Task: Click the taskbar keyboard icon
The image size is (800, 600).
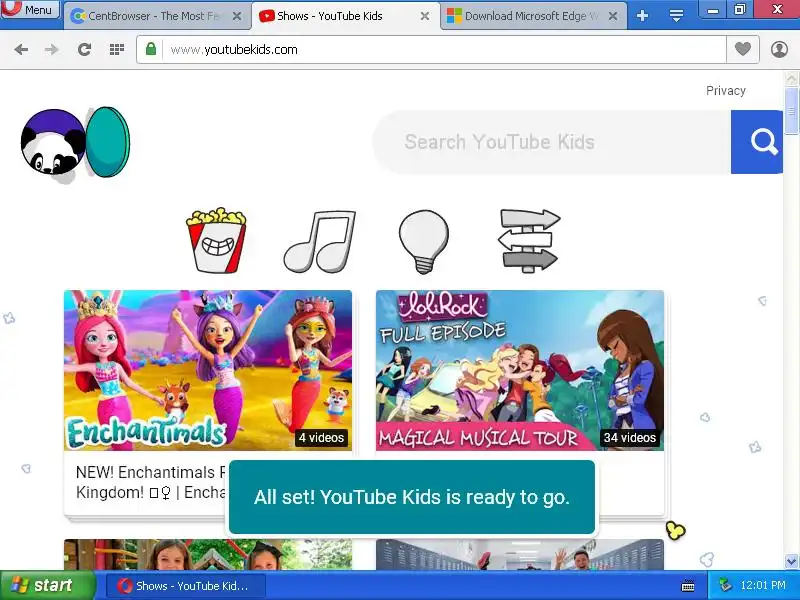Action: tap(688, 586)
